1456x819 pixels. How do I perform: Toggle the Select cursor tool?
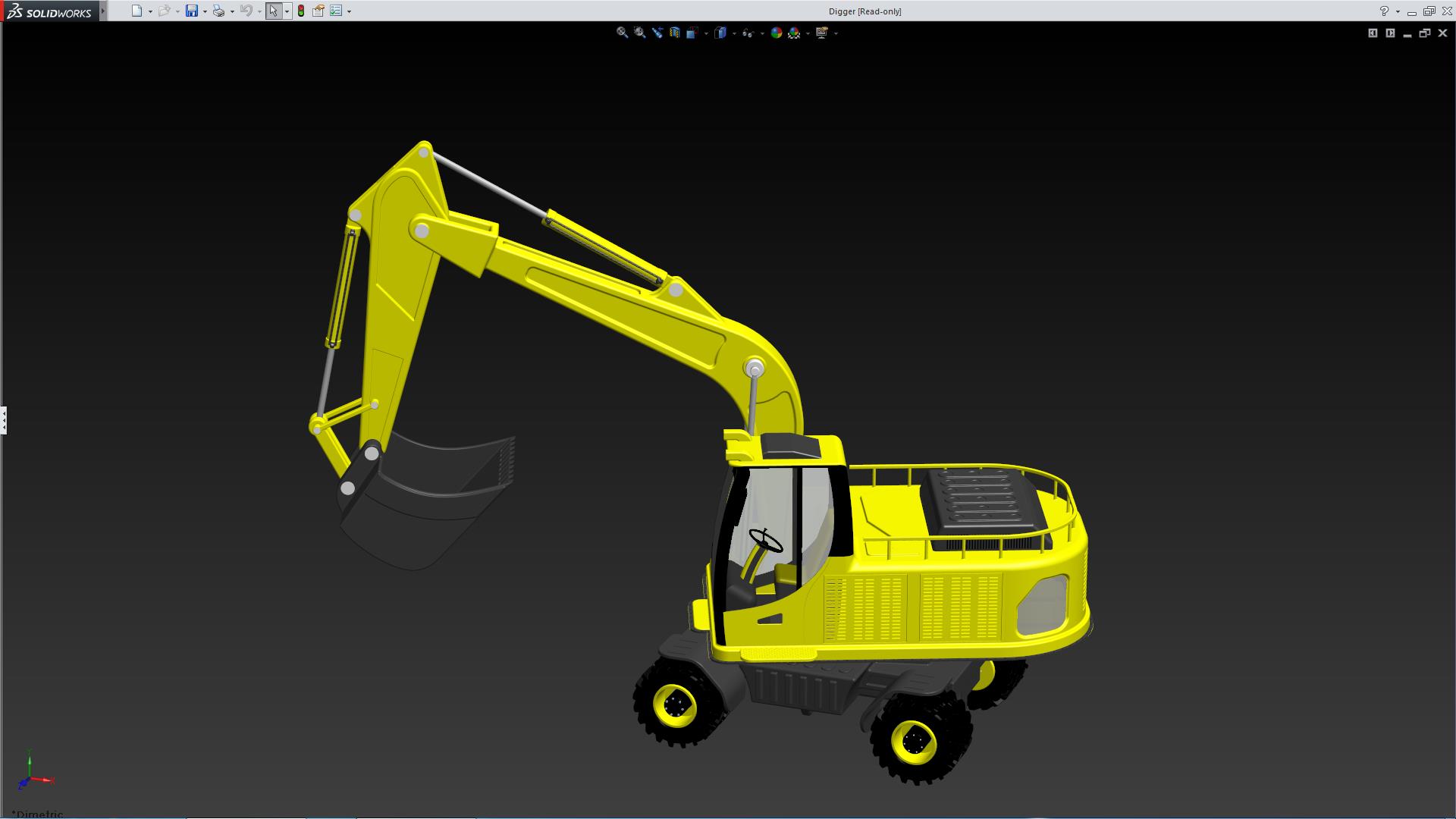273,11
